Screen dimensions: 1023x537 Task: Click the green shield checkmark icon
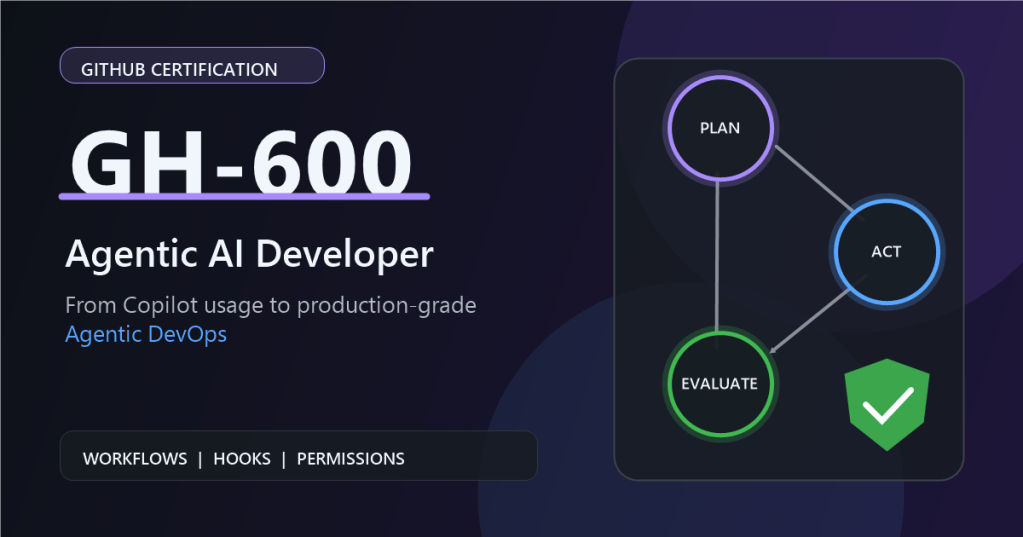(887, 405)
